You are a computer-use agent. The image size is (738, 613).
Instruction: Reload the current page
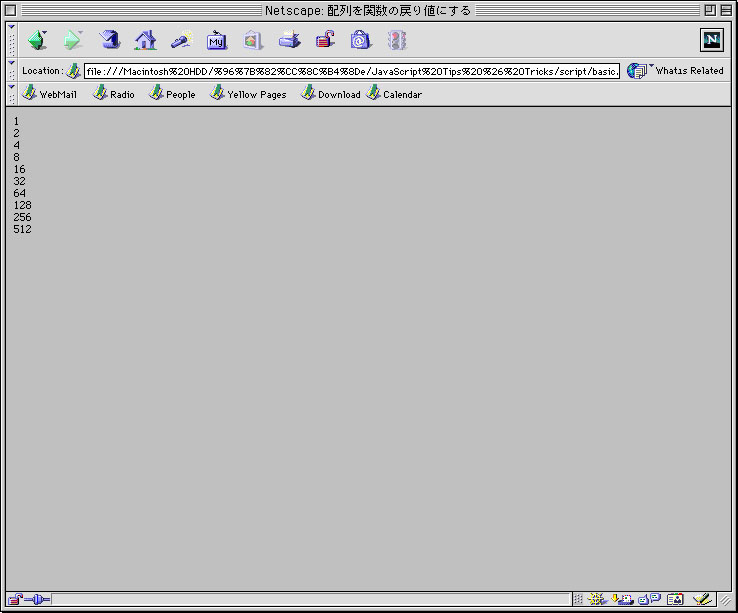[109, 40]
